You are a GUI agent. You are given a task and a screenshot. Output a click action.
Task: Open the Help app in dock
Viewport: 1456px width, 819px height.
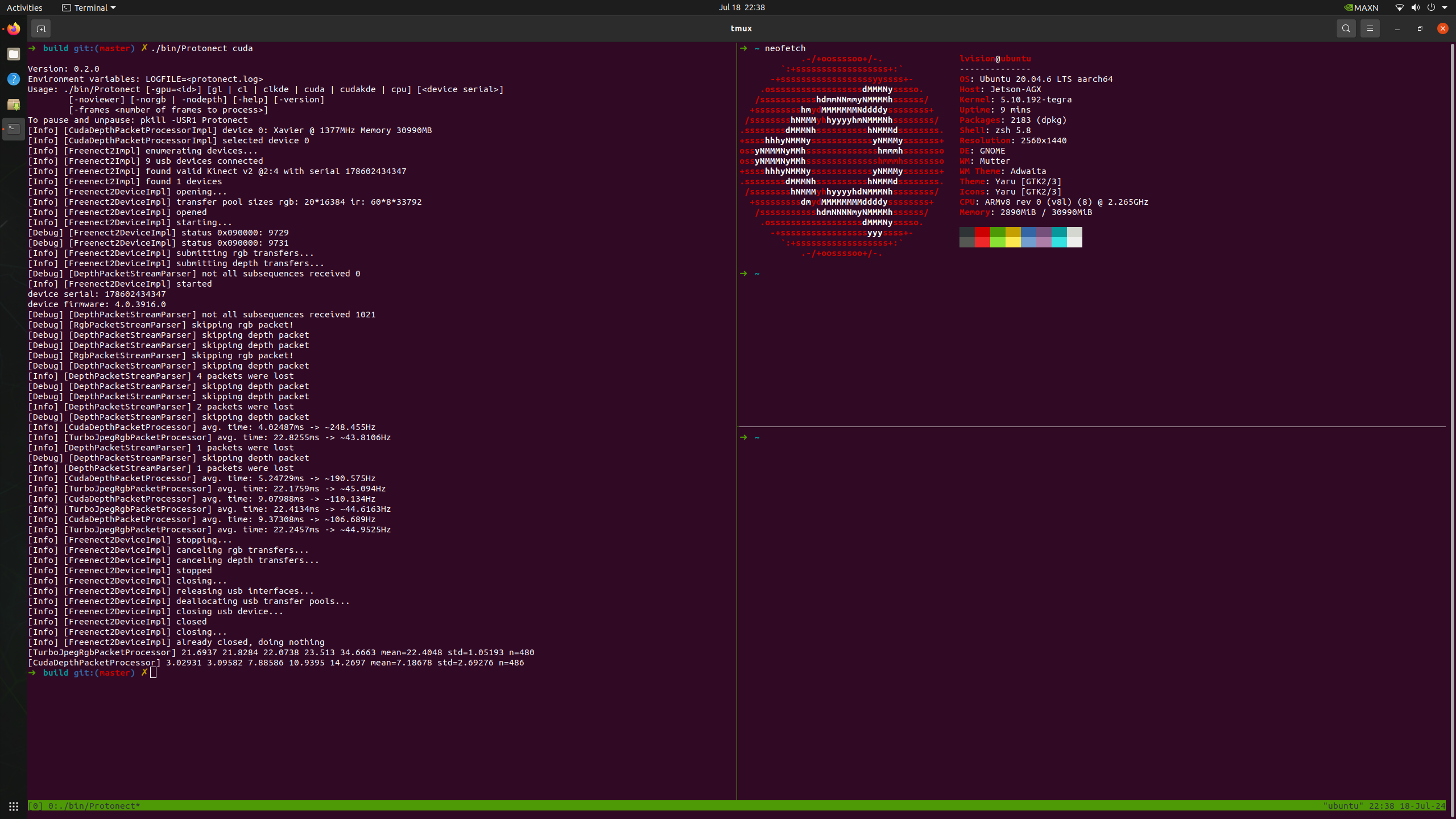tap(14, 79)
